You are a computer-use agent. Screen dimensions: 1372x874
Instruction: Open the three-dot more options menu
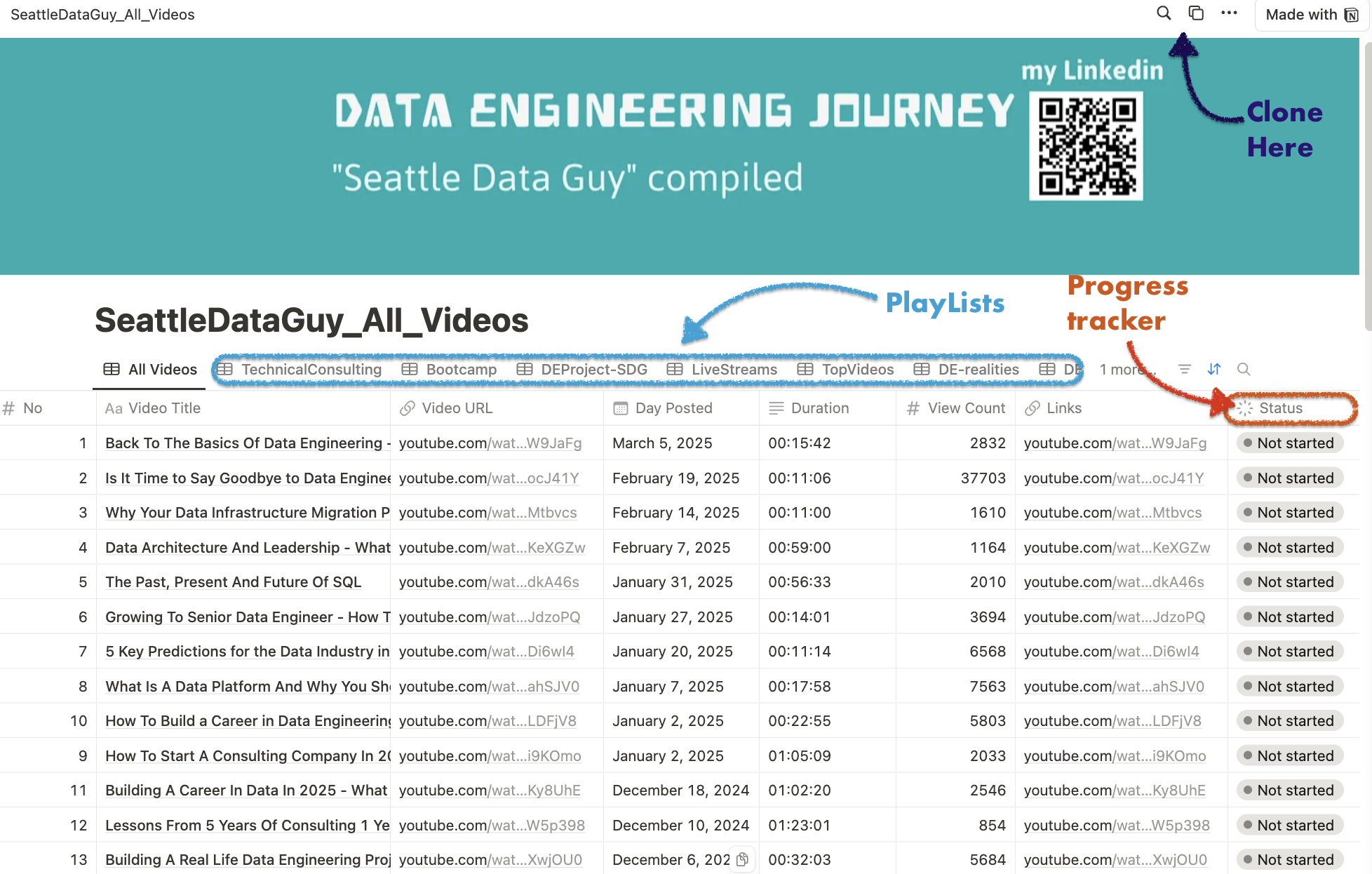[1229, 13]
